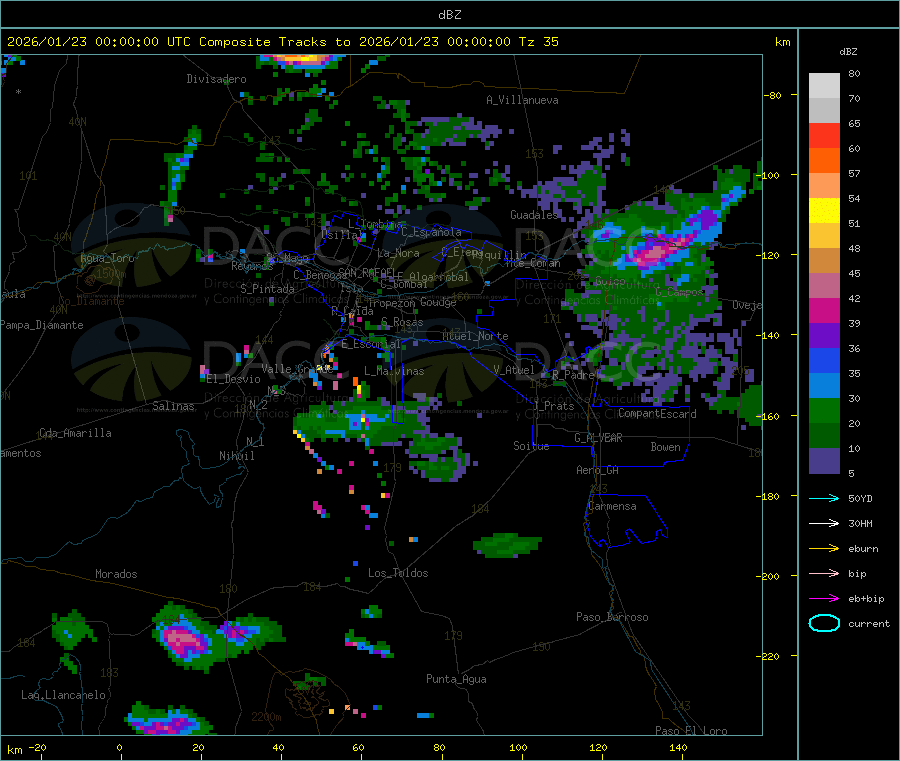Click the R_Padre map label
This screenshot has width=900, height=761.
(573, 375)
